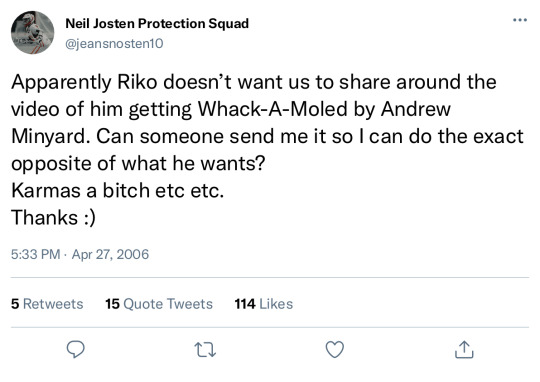
Task: Select the 'Karmas a bitch etc etc.' line
Action: (x=117, y=190)
